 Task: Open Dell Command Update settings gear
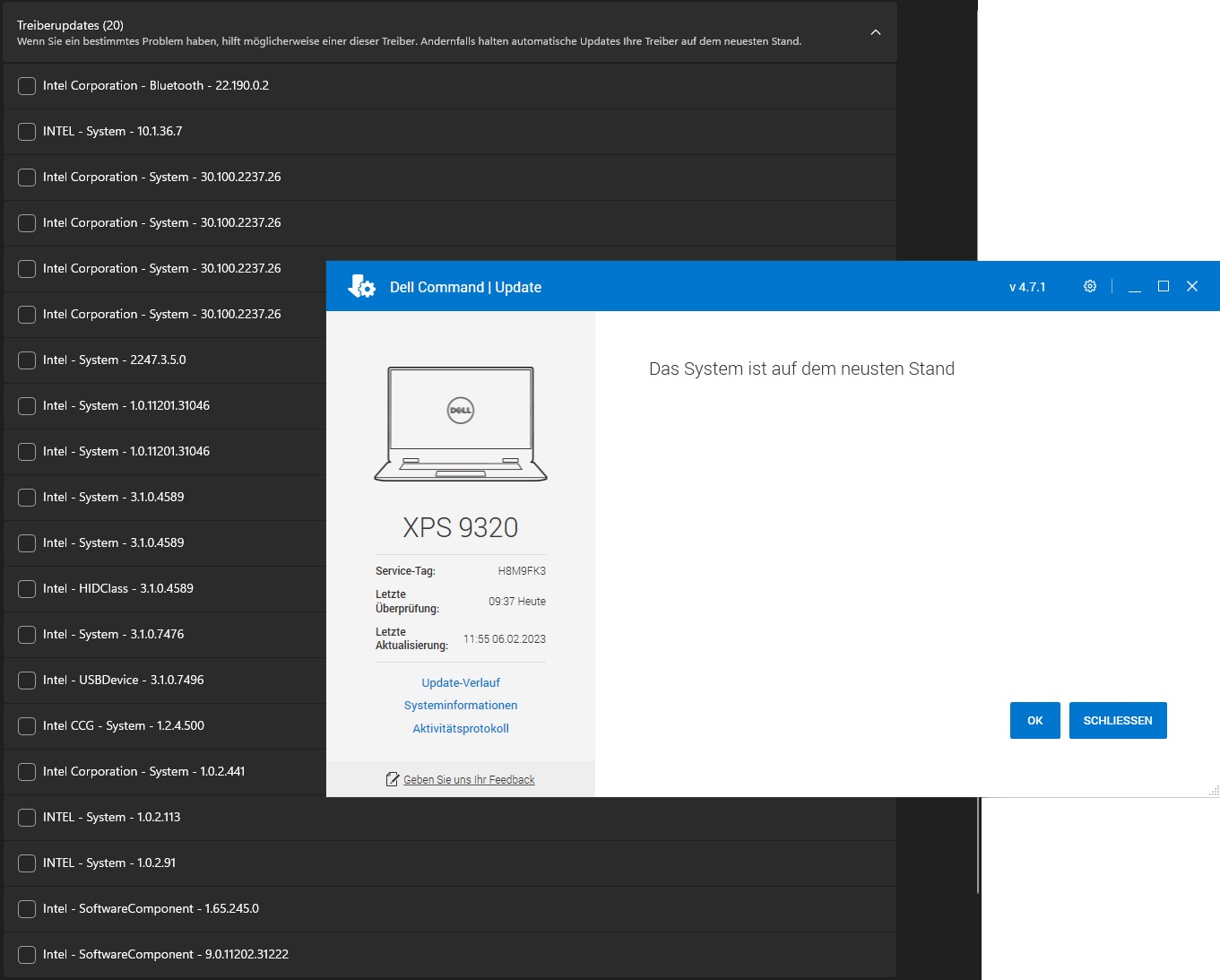(1090, 286)
